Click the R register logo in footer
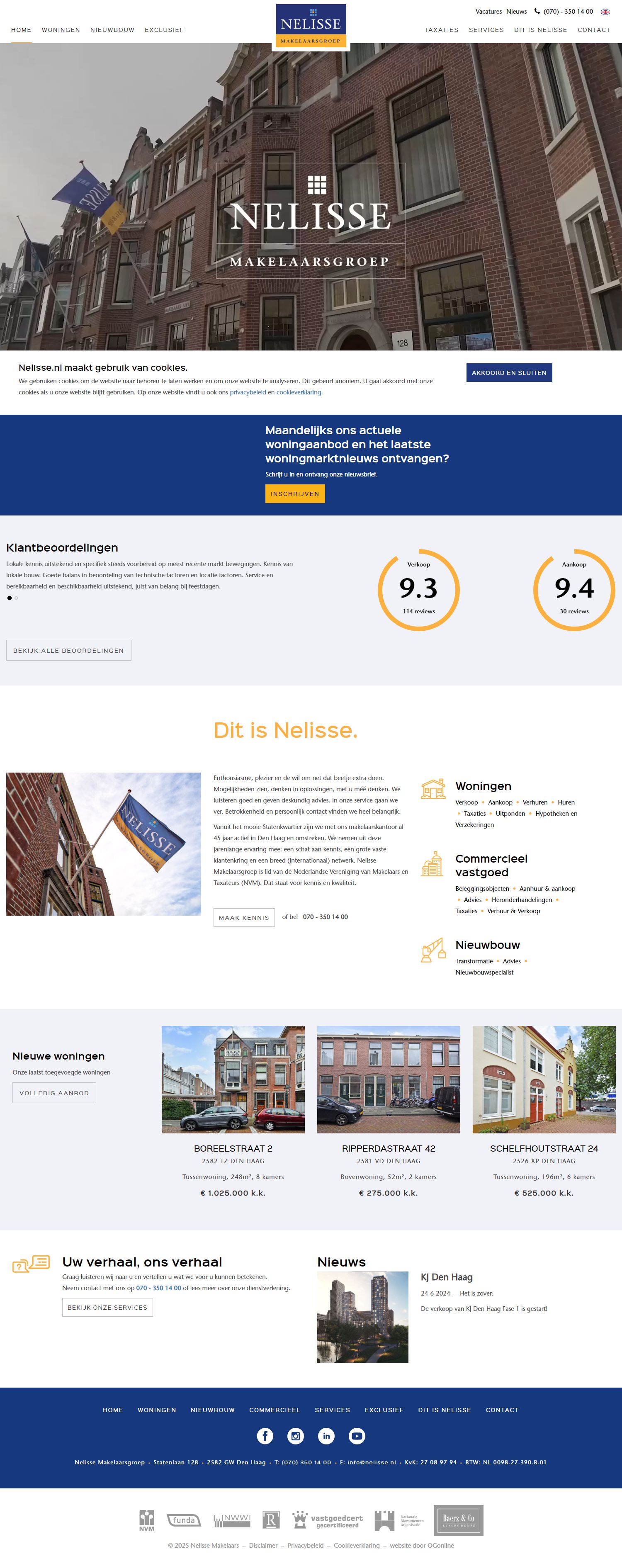622x1568 pixels. coord(271,1520)
